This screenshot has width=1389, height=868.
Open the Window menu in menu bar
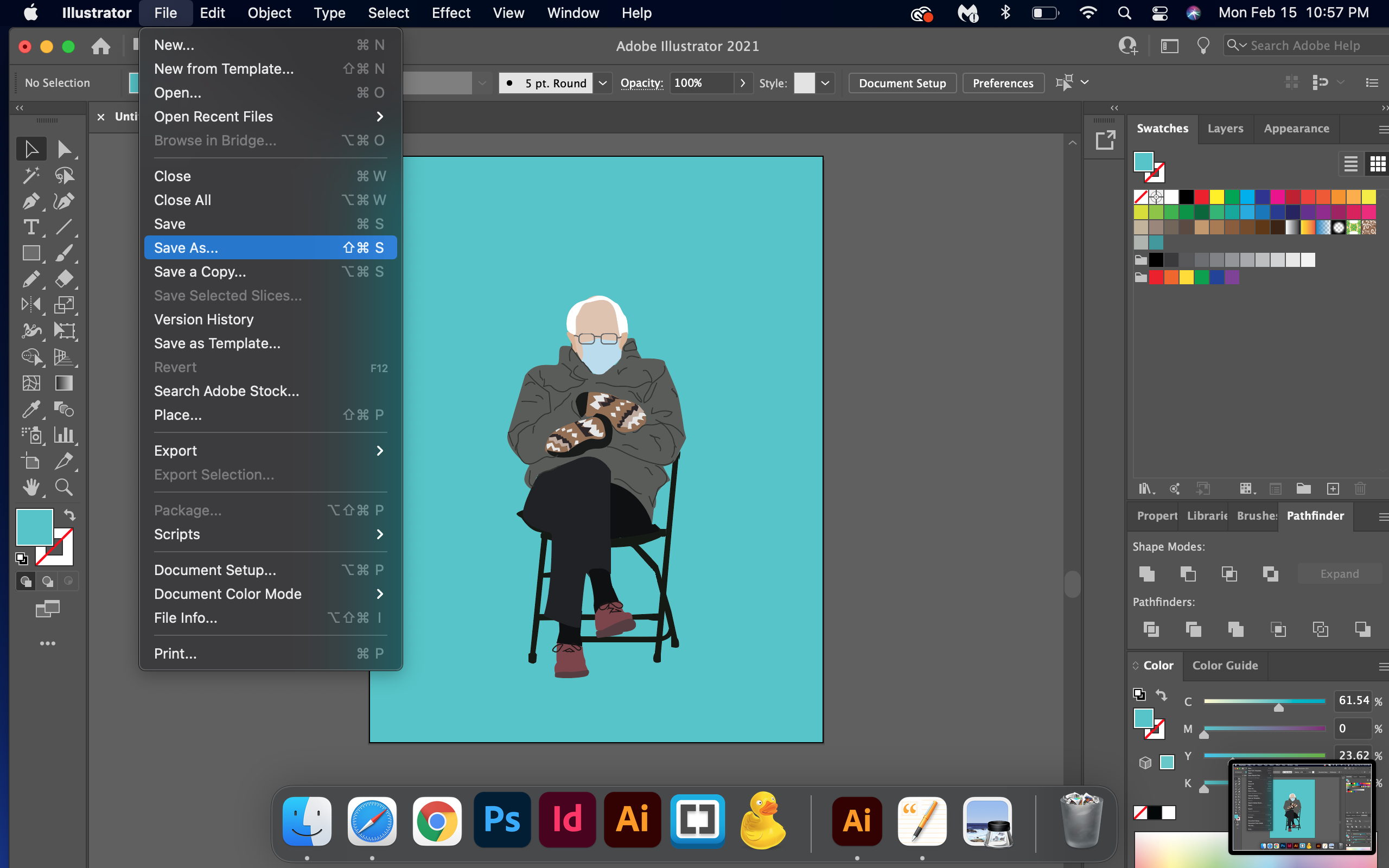click(572, 12)
